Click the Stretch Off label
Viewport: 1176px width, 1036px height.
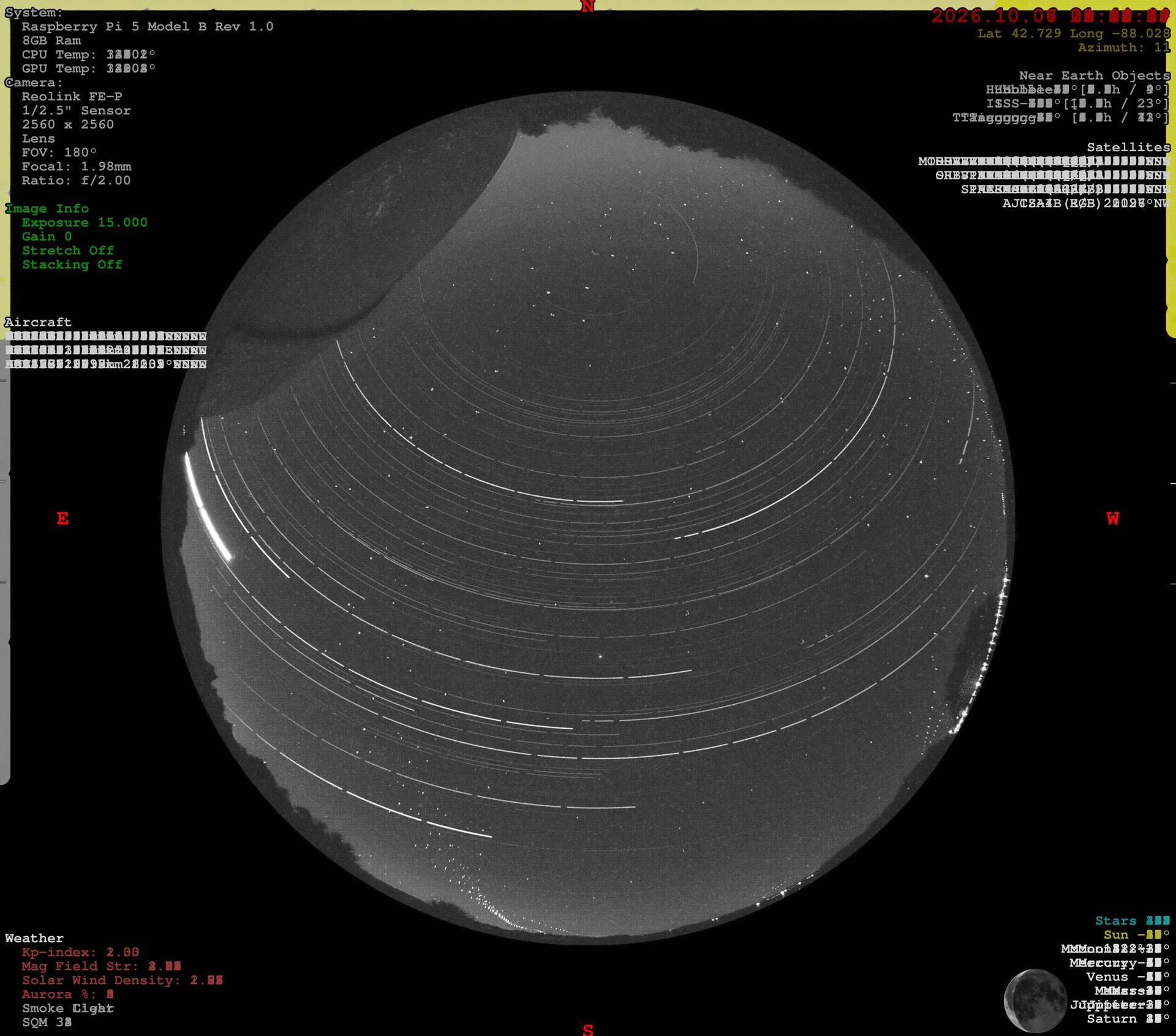point(68,250)
